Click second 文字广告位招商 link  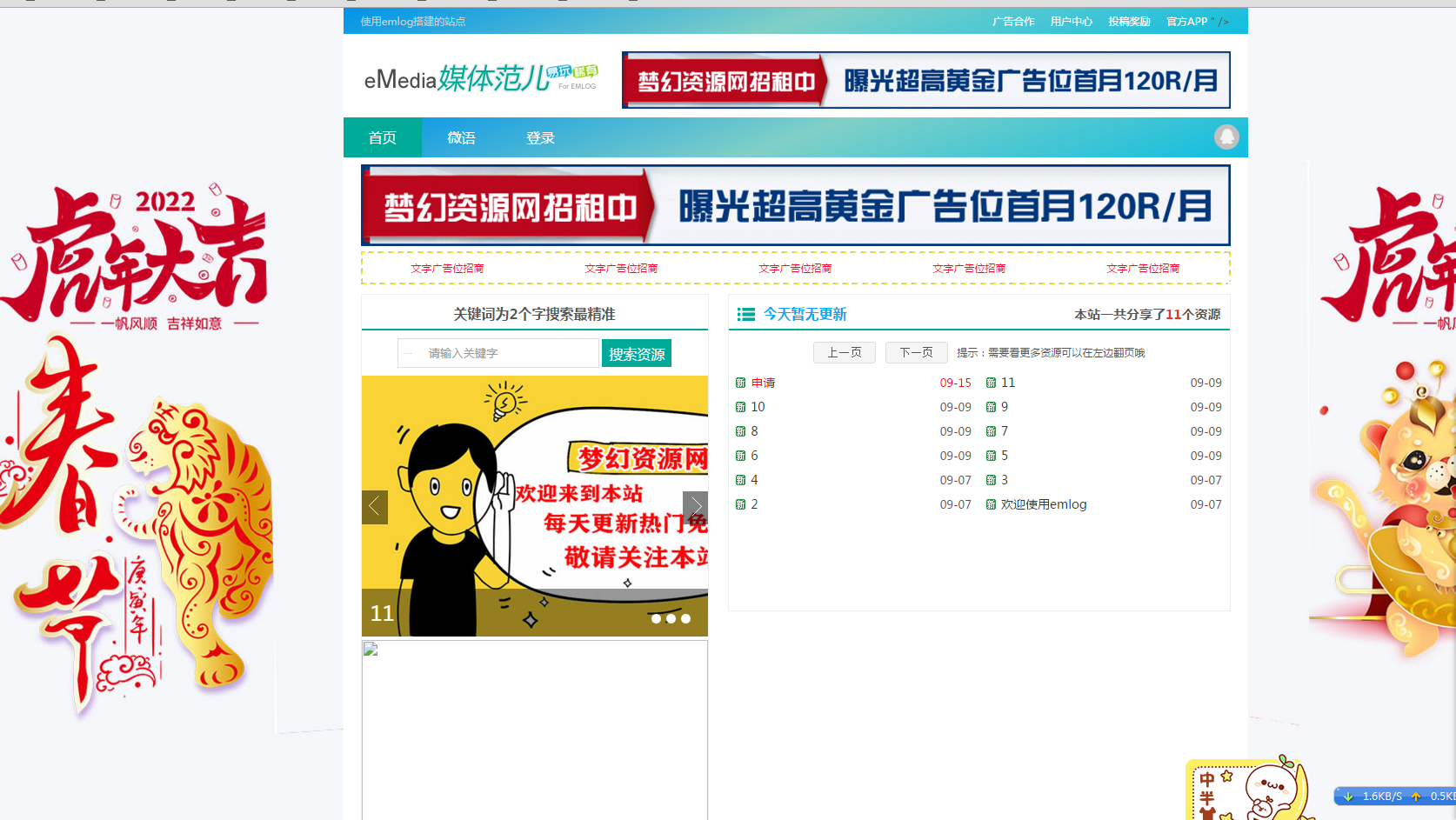pos(621,268)
